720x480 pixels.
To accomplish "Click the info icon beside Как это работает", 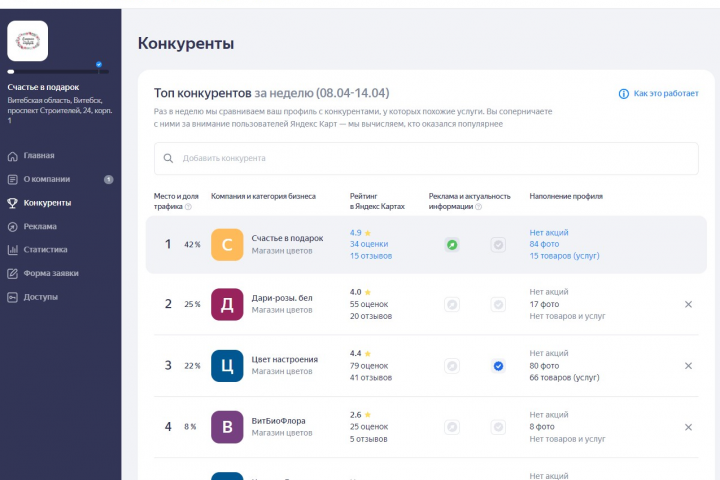I will (x=624, y=94).
